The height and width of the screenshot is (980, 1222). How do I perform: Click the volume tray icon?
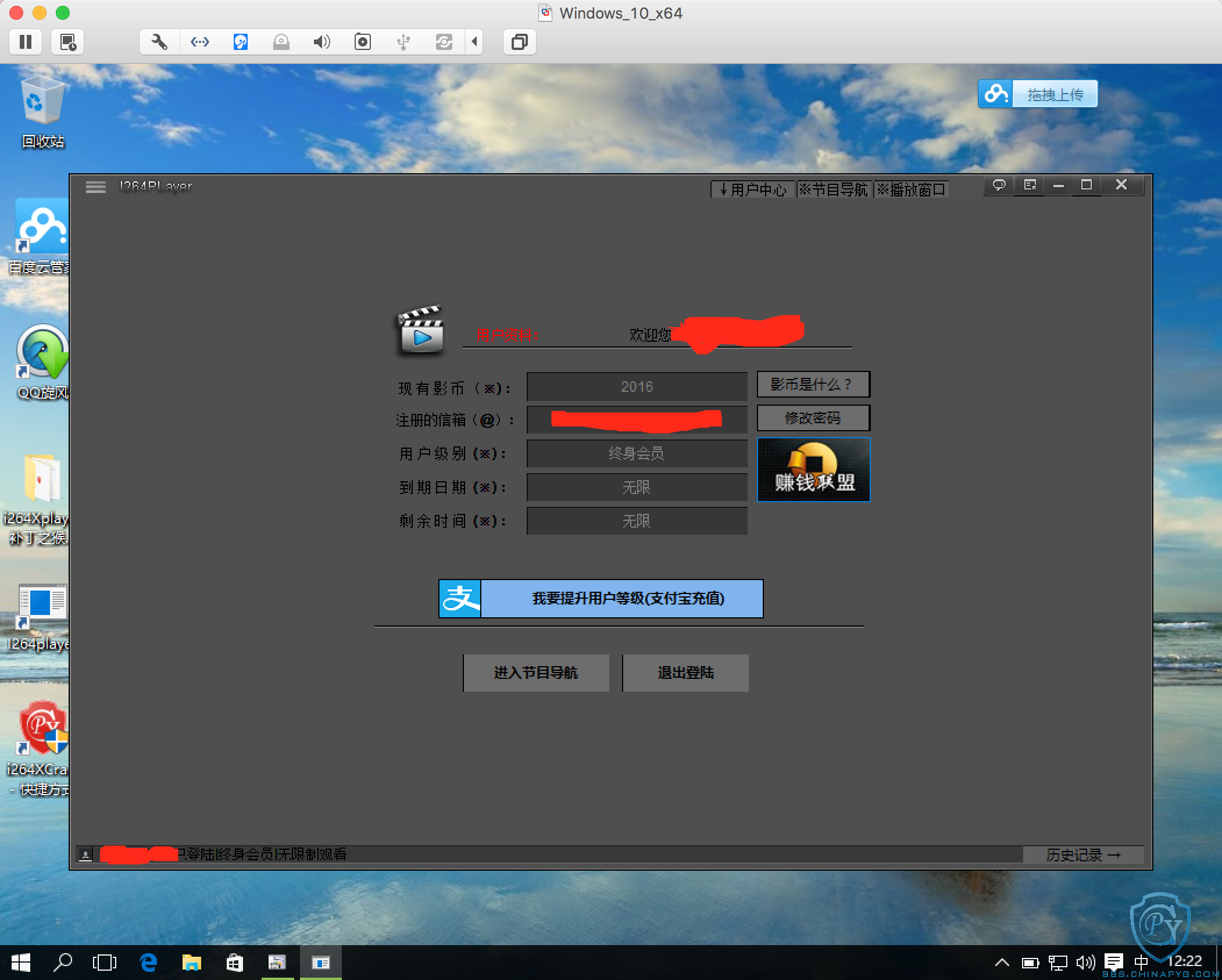pyautogui.click(x=1085, y=963)
